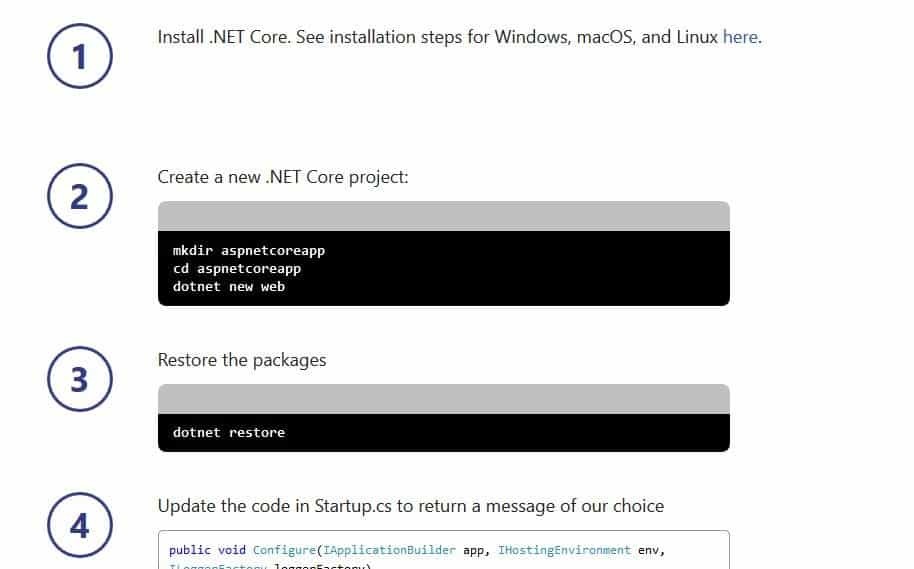Click the 'dotnet restore' command
914x569 pixels.
(229, 432)
